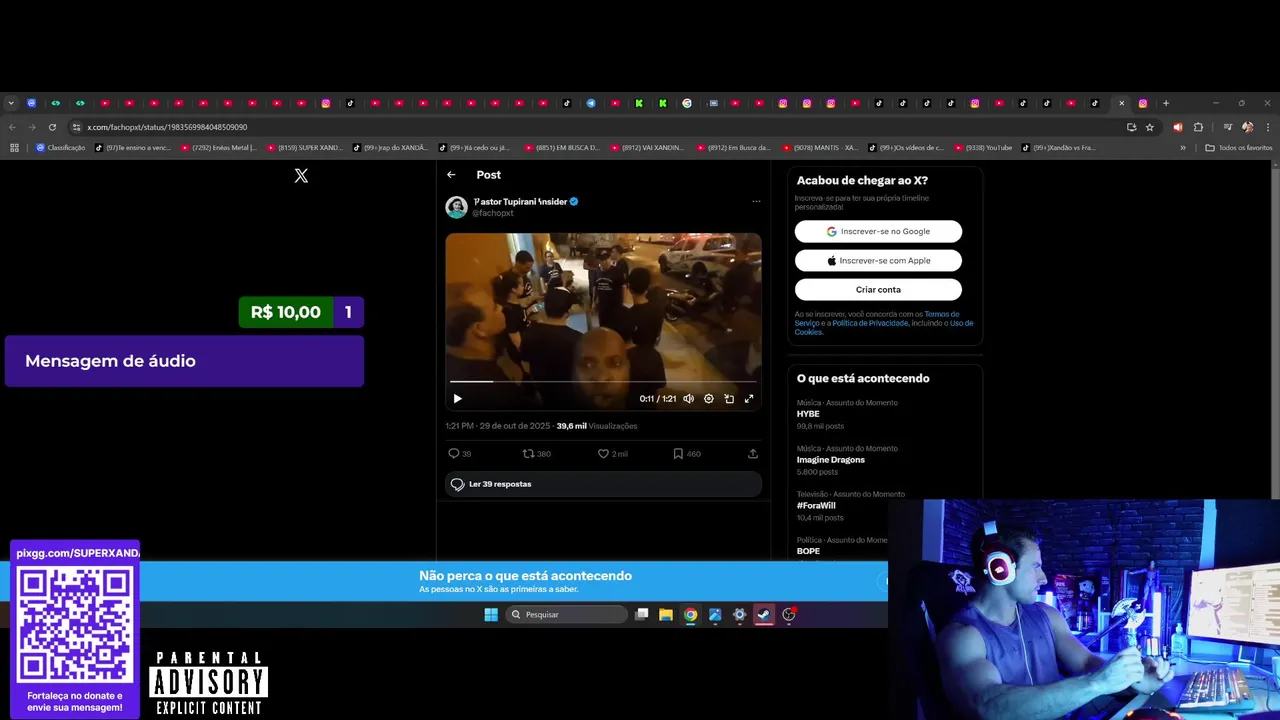
Task: Click Criar conta button
Action: pos(878,289)
